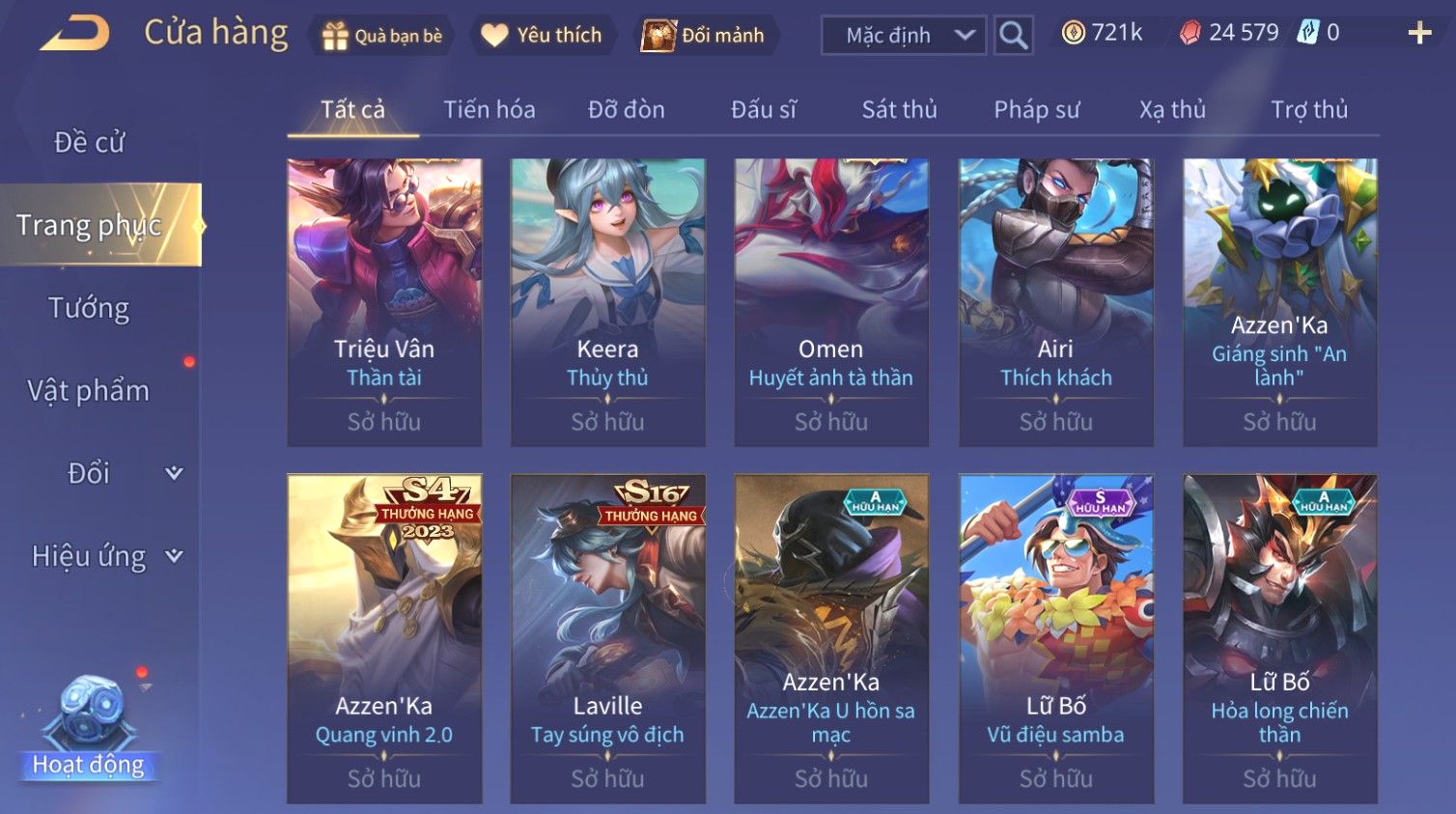Select Keera Thủy thủ skin card
1456x814 pixels.
coord(607,302)
